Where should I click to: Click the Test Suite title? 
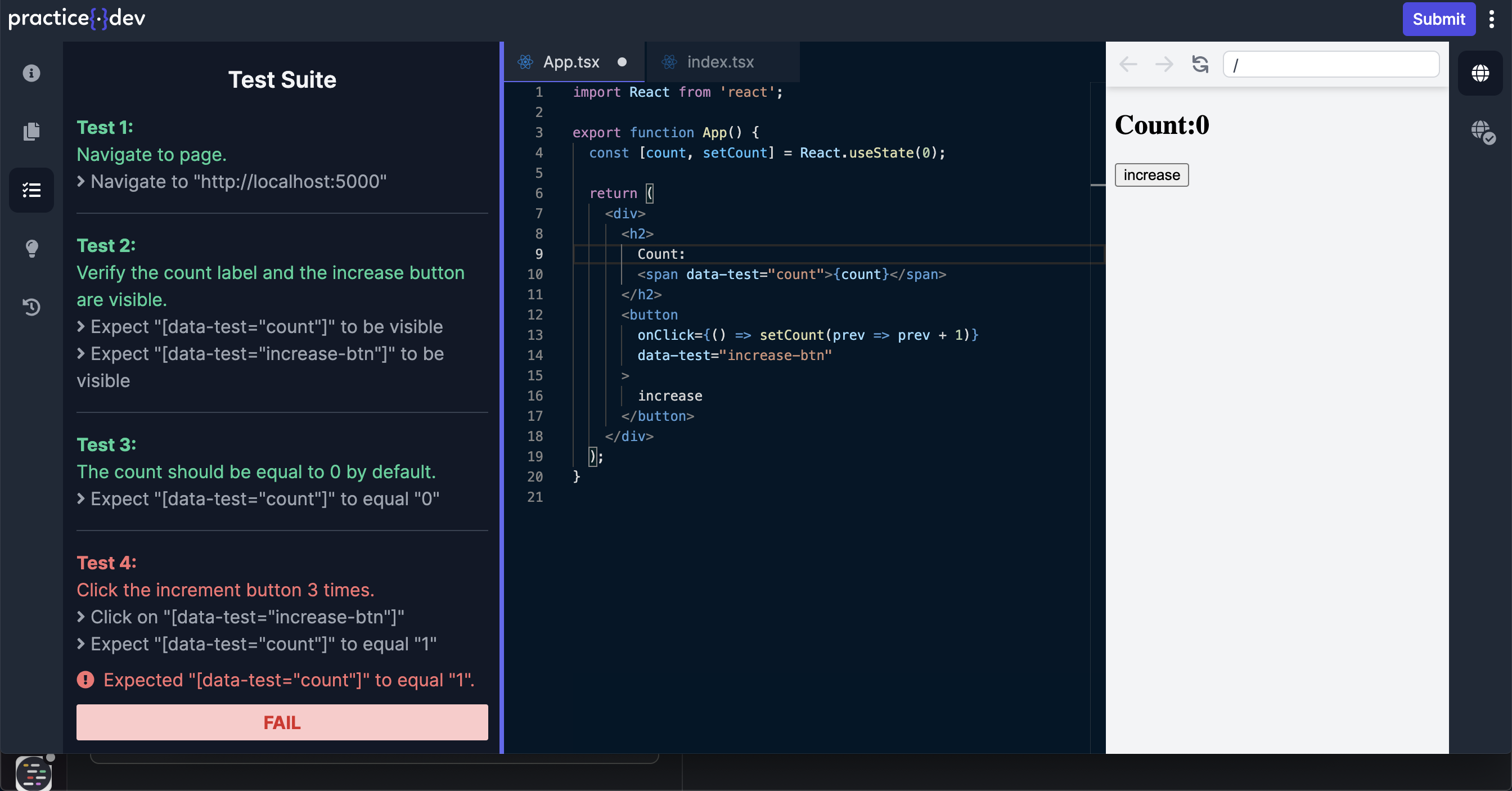point(282,79)
